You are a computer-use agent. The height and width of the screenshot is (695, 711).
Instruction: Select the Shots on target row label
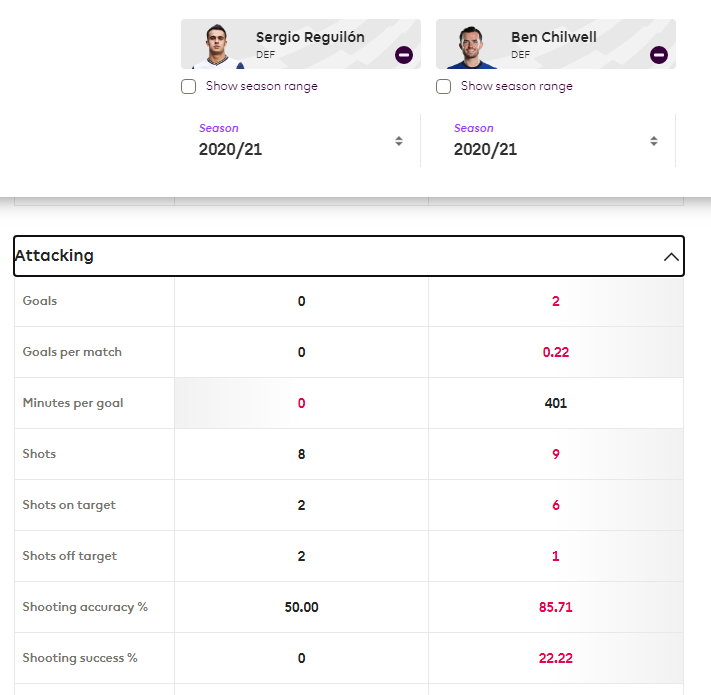(69, 505)
